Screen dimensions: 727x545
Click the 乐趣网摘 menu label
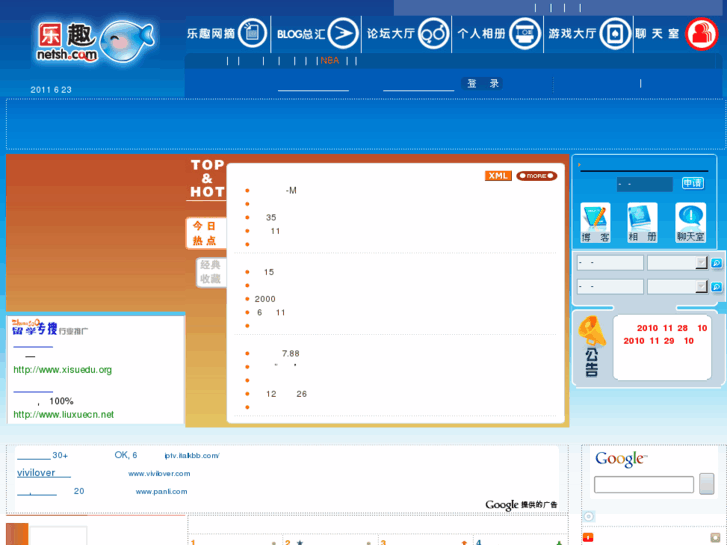211,33
